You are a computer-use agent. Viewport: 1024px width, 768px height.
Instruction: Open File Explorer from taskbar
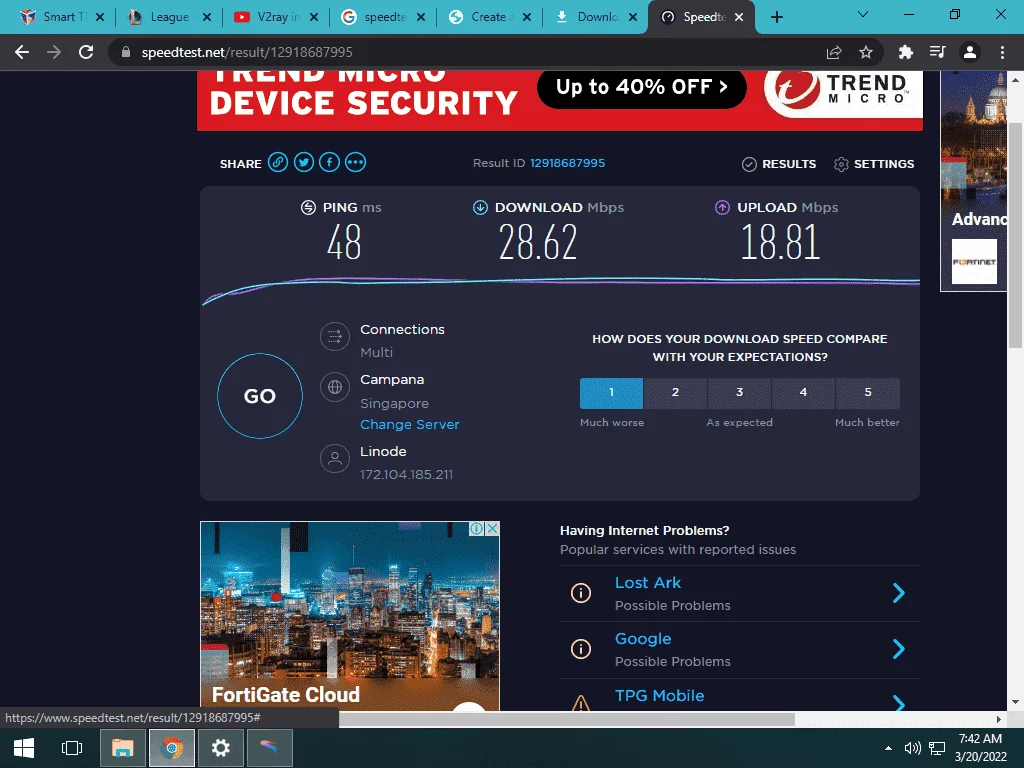(122, 748)
